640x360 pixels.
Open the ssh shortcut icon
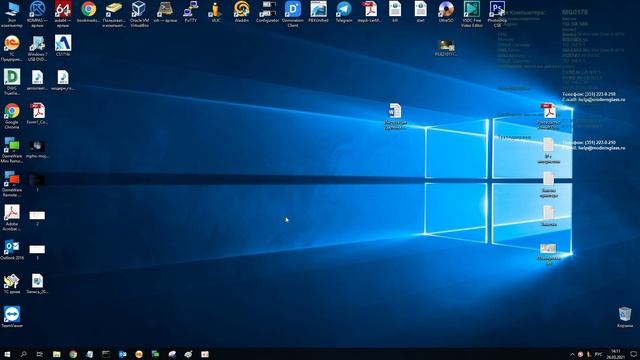tap(165, 11)
